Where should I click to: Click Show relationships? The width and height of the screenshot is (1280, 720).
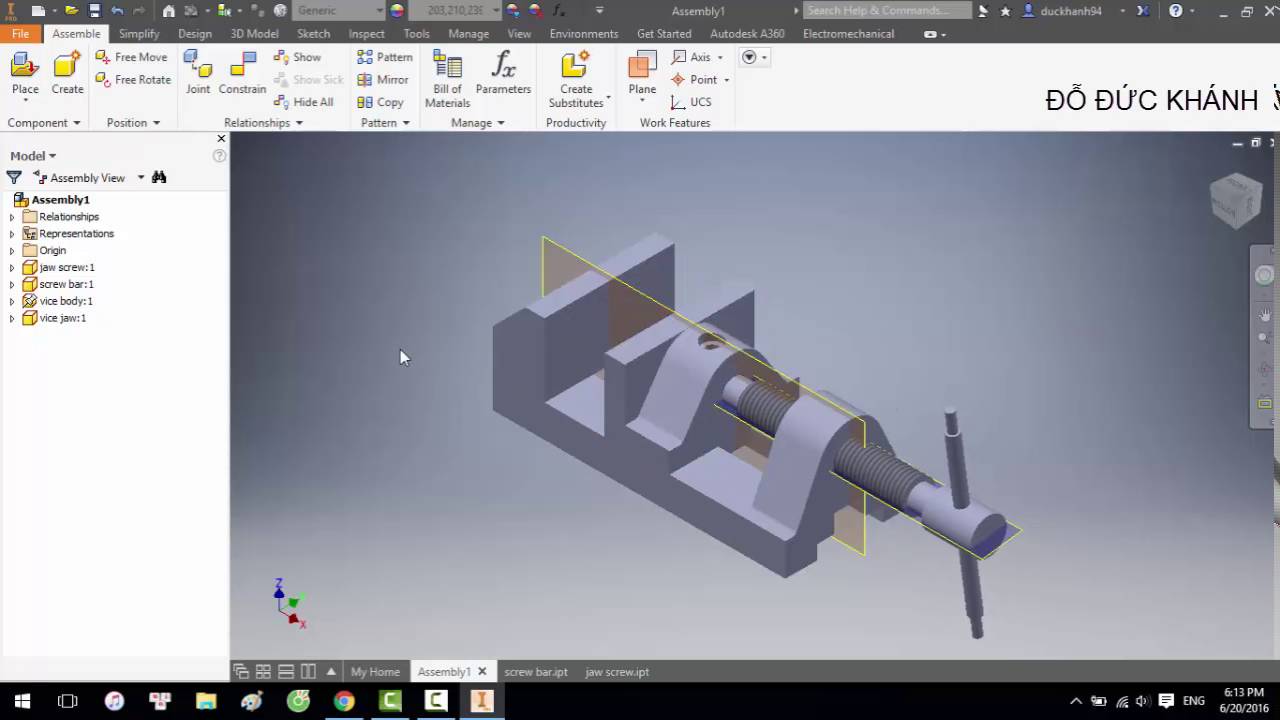tap(297, 57)
